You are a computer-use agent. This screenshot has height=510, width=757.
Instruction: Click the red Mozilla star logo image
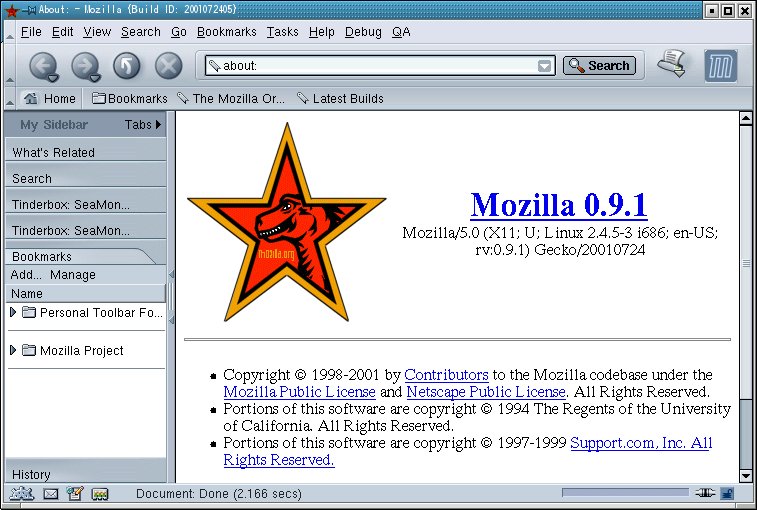[287, 222]
